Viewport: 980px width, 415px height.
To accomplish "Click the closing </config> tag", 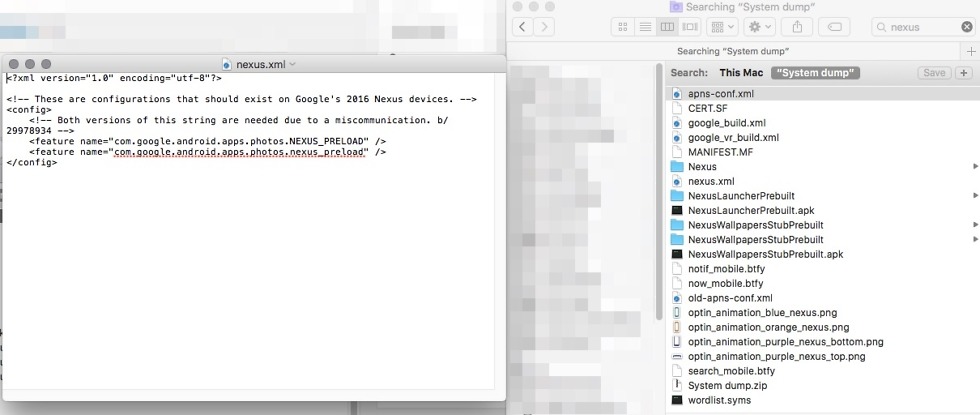I will tap(32, 162).
